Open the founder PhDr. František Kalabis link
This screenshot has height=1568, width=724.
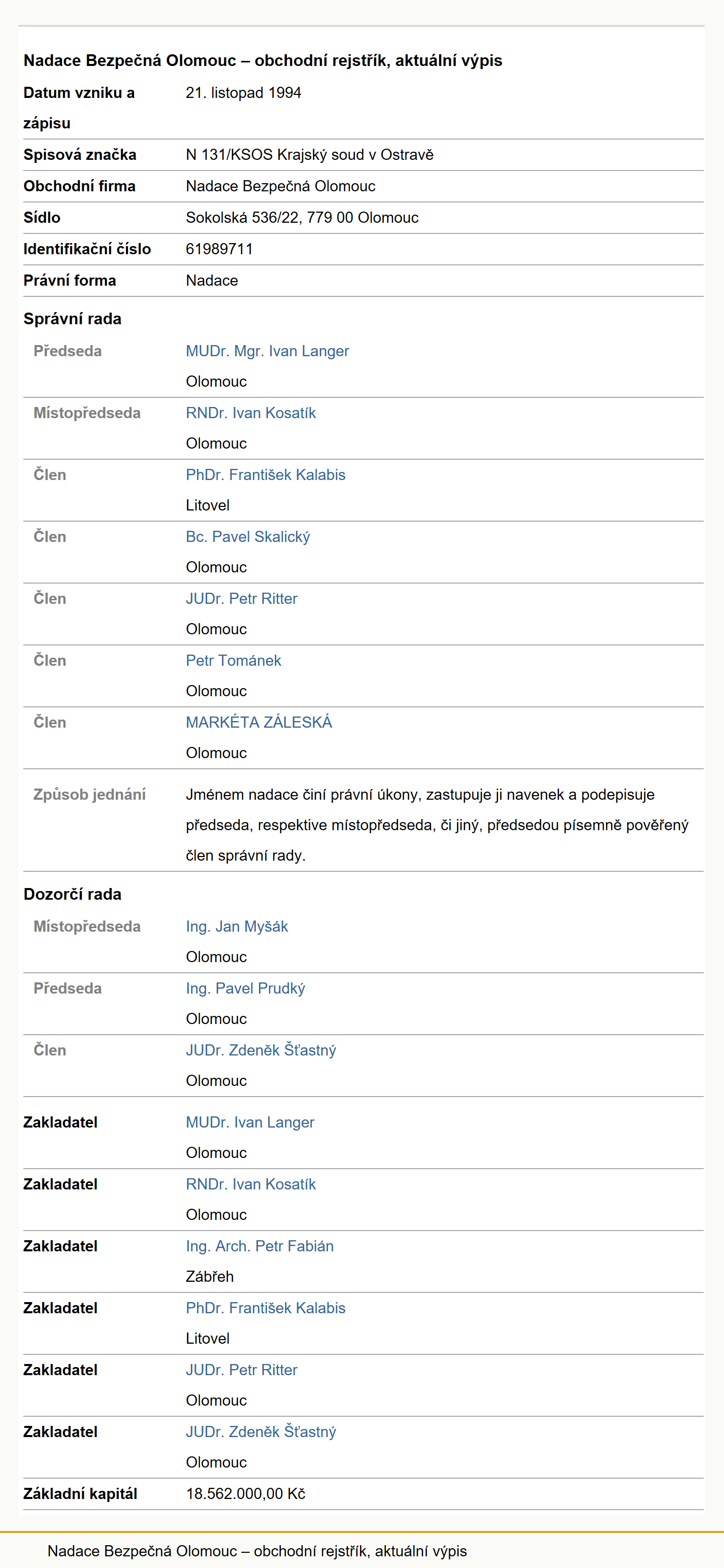266,1308
